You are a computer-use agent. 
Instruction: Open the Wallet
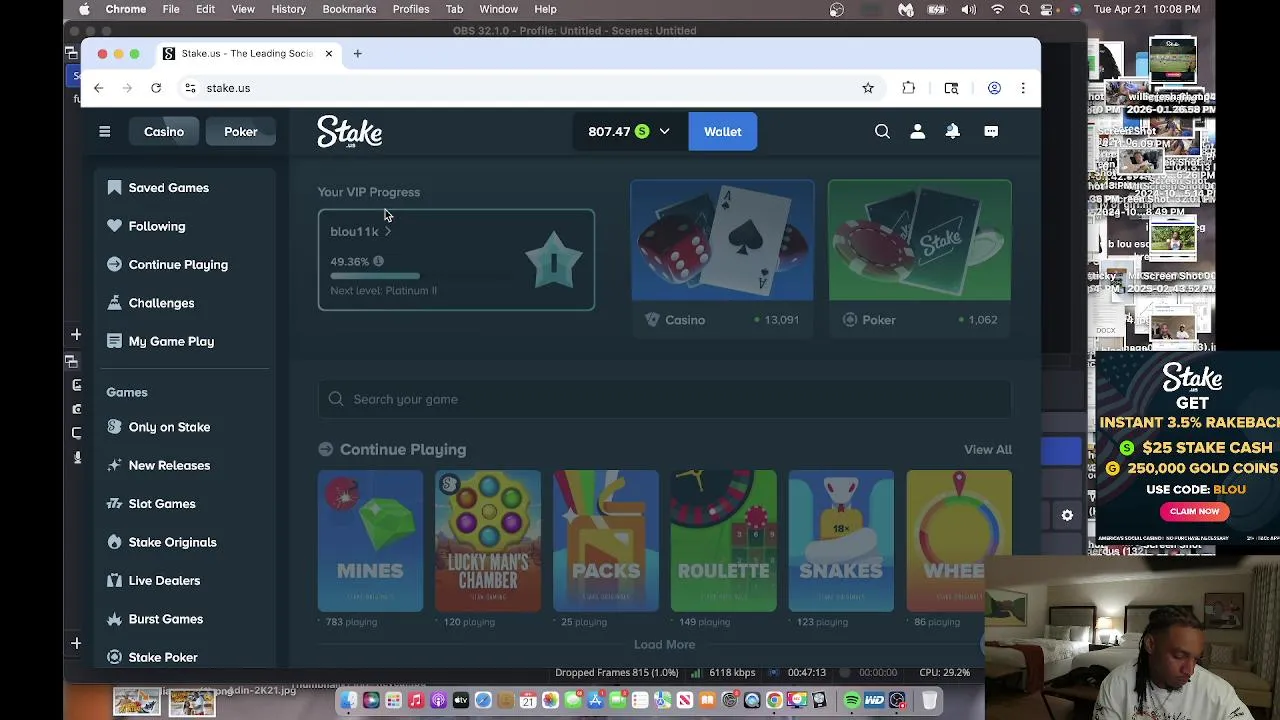[x=722, y=131]
